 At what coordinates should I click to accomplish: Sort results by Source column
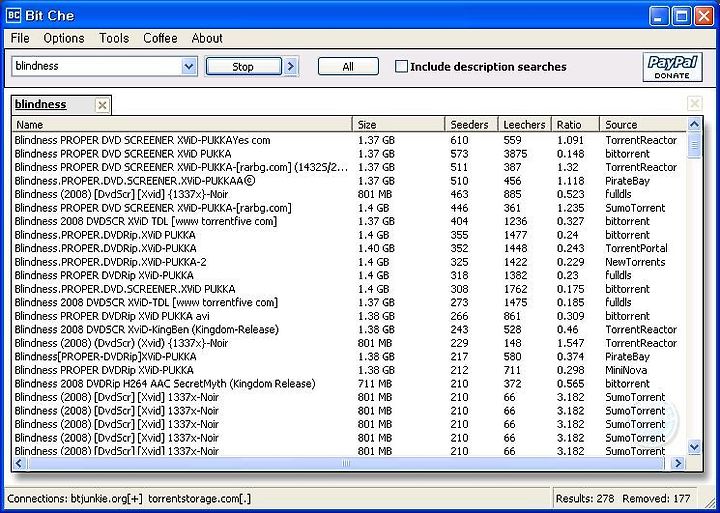click(643, 124)
